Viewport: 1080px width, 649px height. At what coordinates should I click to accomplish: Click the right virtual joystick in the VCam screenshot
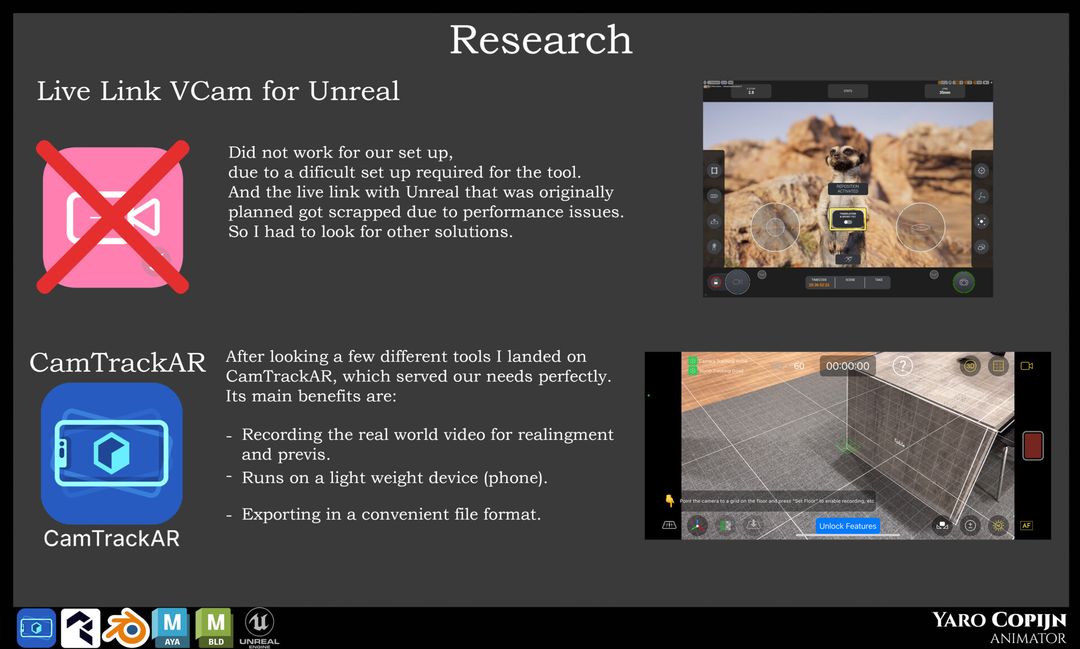pos(920,226)
